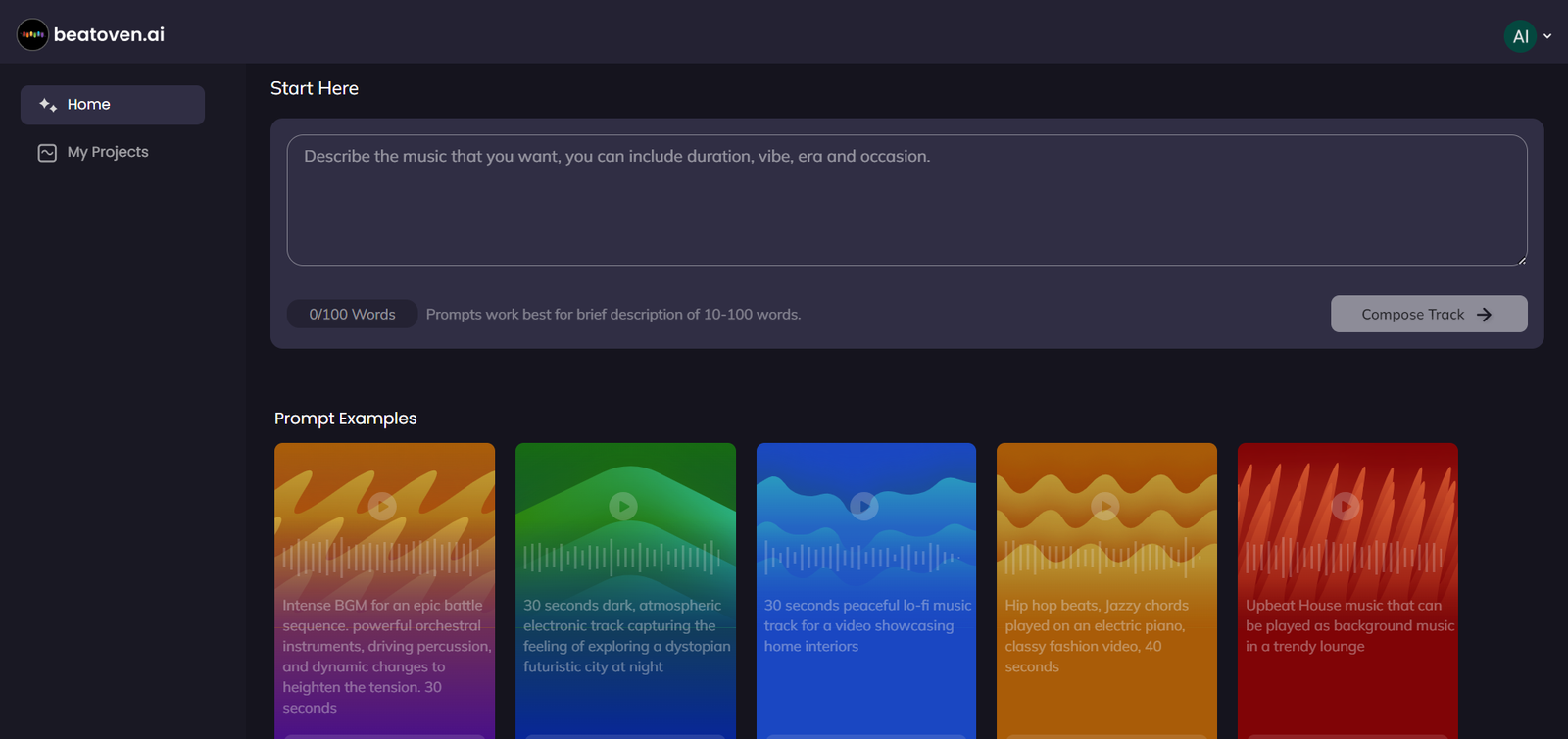The height and width of the screenshot is (739, 1568).
Task: Click the 0/100 Words counter badge
Action: coord(352,314)
